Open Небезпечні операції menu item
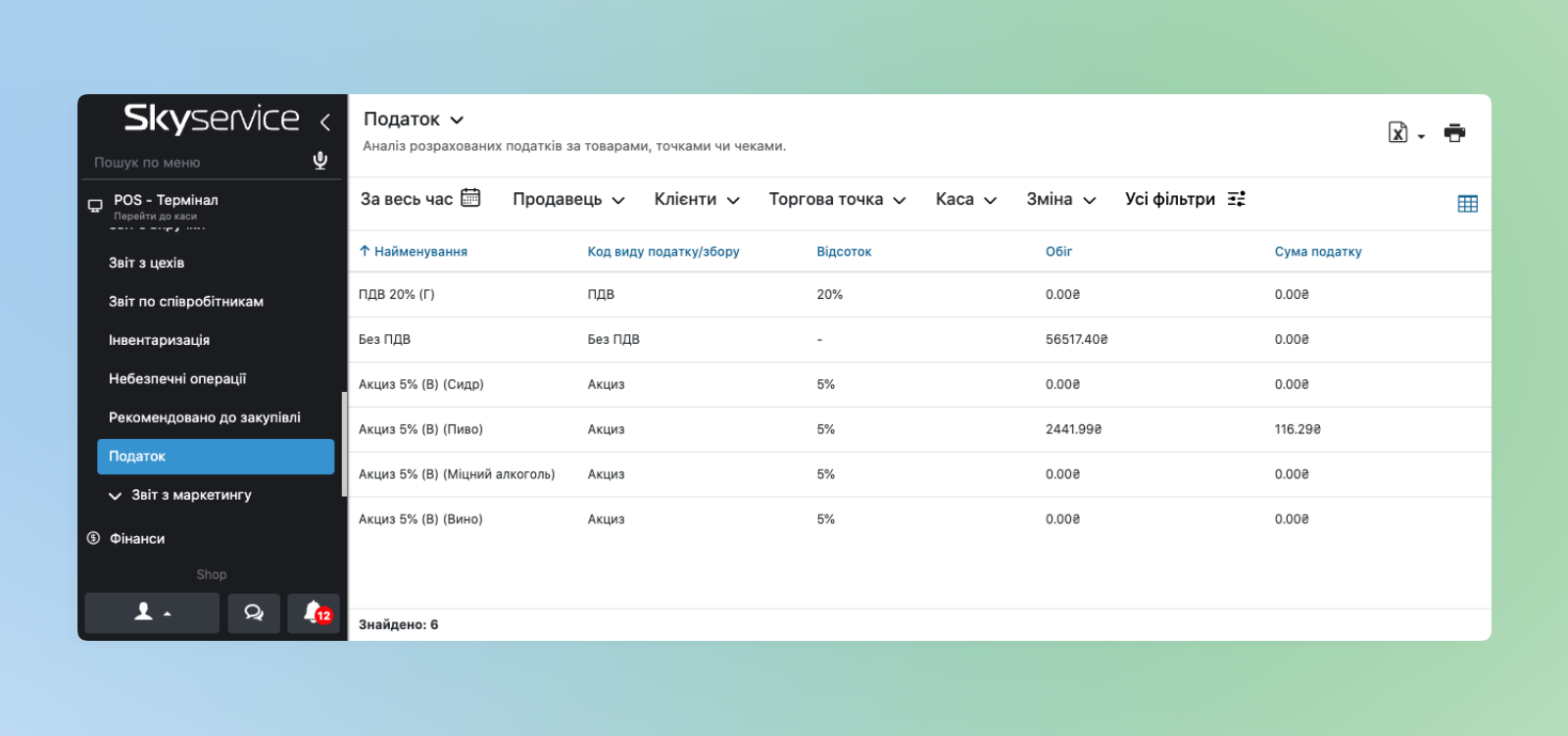 pyautogui.click(x=177, y=379)
